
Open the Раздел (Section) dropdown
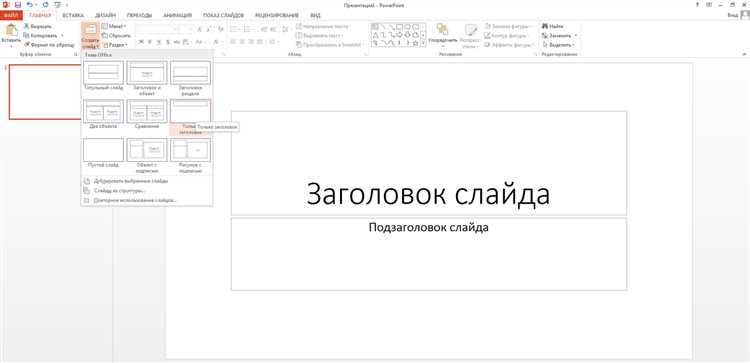pos(115,44)
